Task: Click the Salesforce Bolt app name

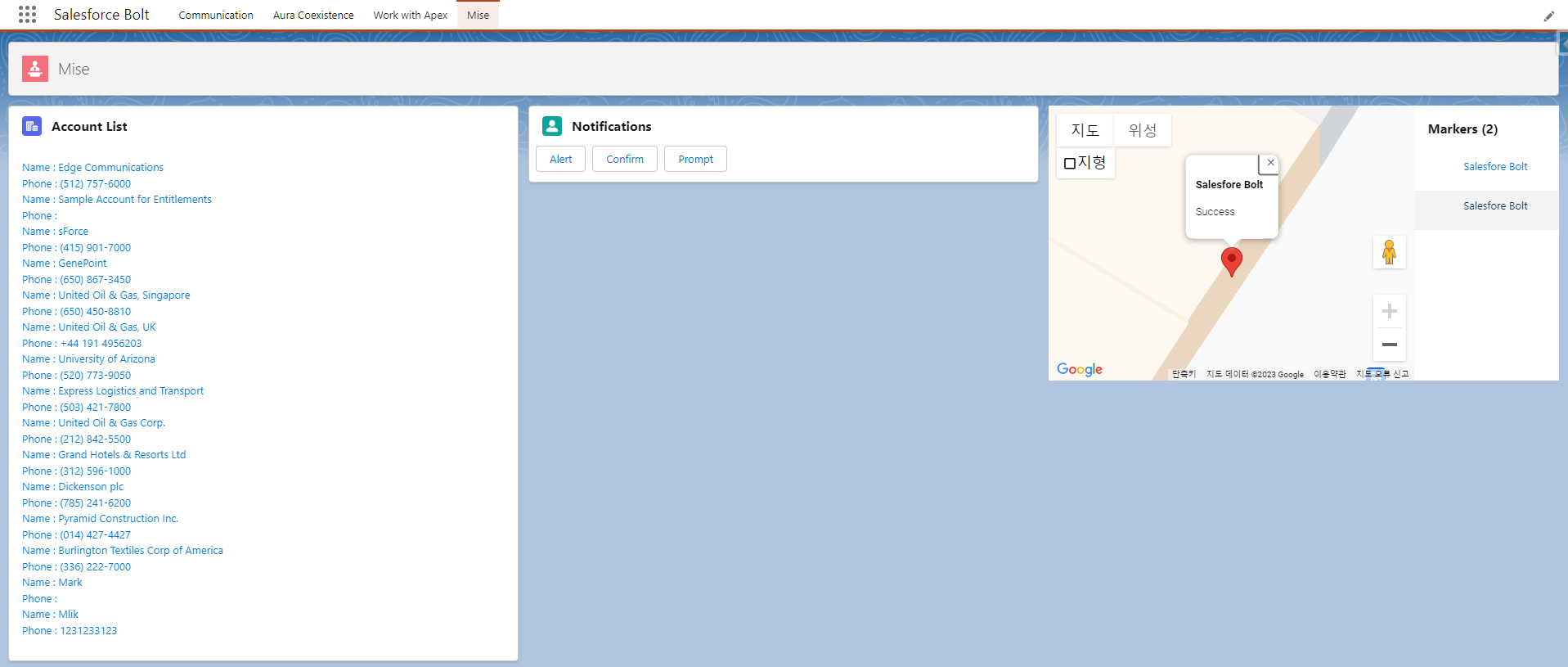Action: click(x=101, y=15)
